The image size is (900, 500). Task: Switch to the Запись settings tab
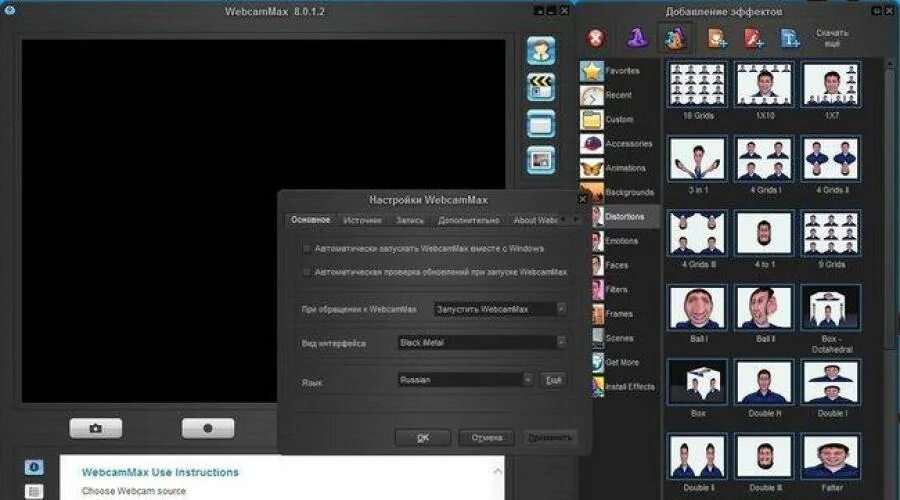pyautogui.click(x=410, y=220)
